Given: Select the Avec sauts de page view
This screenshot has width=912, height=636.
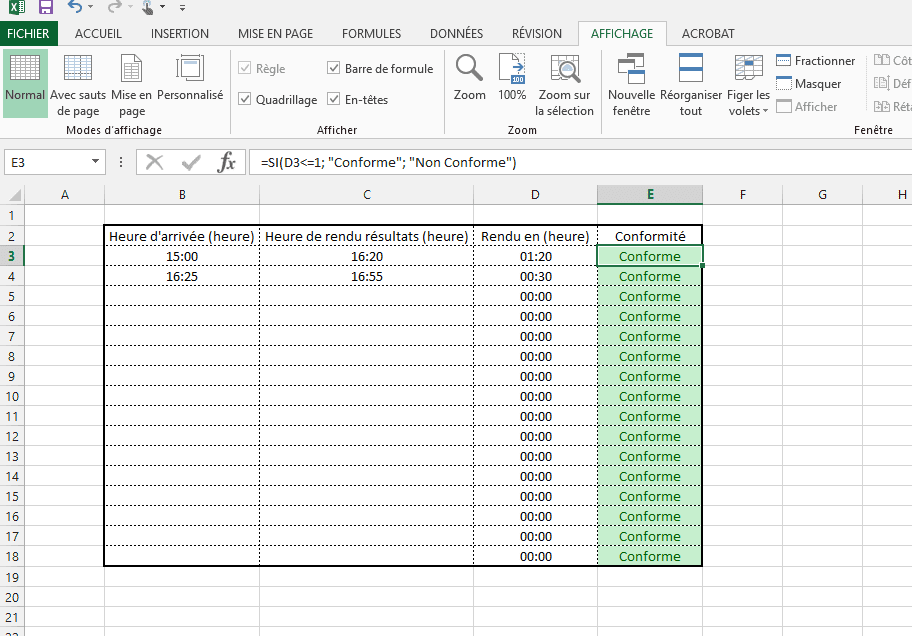Looking at the screenshot, I should pyautogui.click(x=78, y=84).
